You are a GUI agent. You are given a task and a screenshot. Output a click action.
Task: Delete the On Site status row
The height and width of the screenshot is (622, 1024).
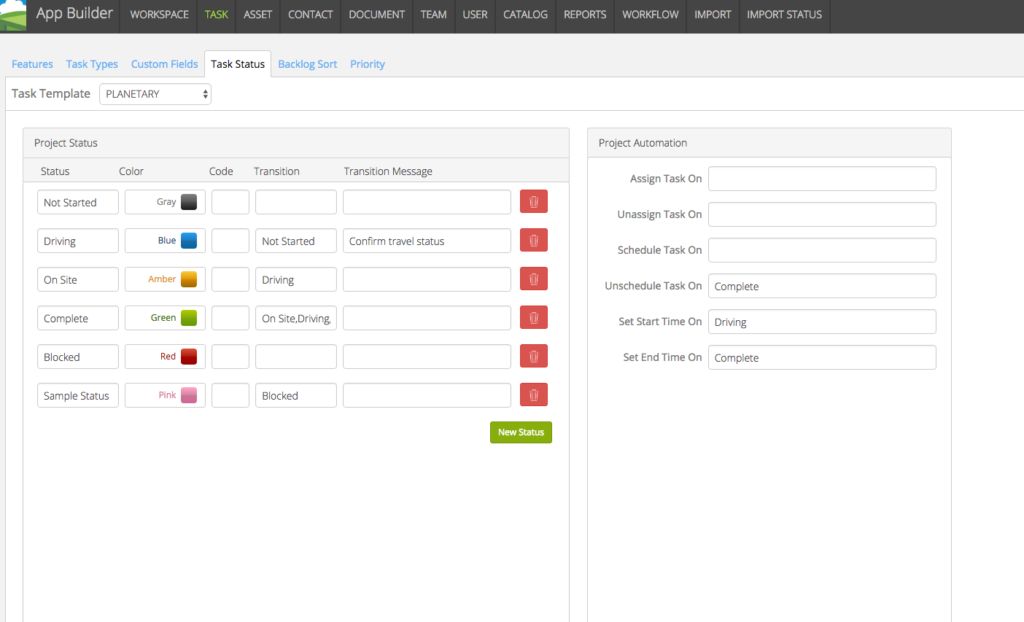click(534, 279)
